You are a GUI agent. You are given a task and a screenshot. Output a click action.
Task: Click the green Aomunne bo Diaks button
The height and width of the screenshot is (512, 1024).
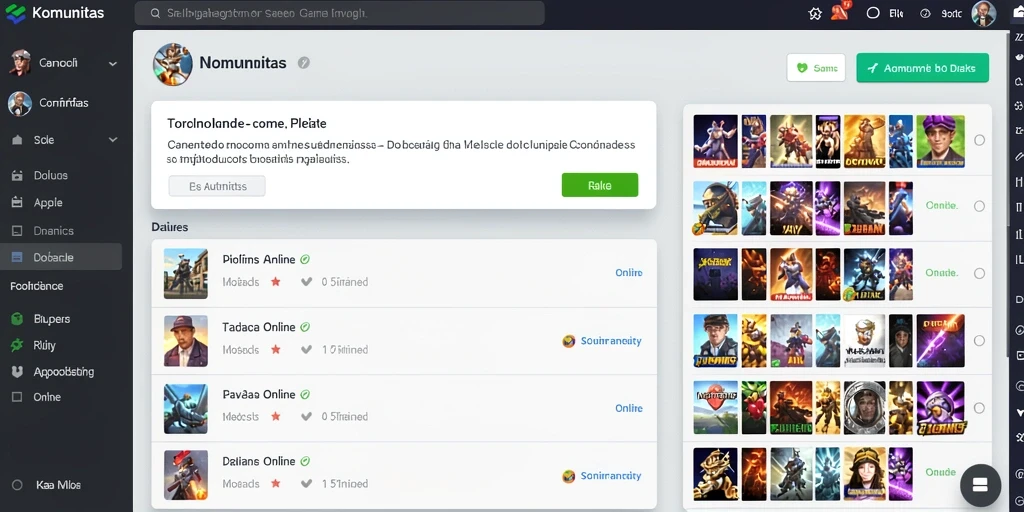(922, 68)
